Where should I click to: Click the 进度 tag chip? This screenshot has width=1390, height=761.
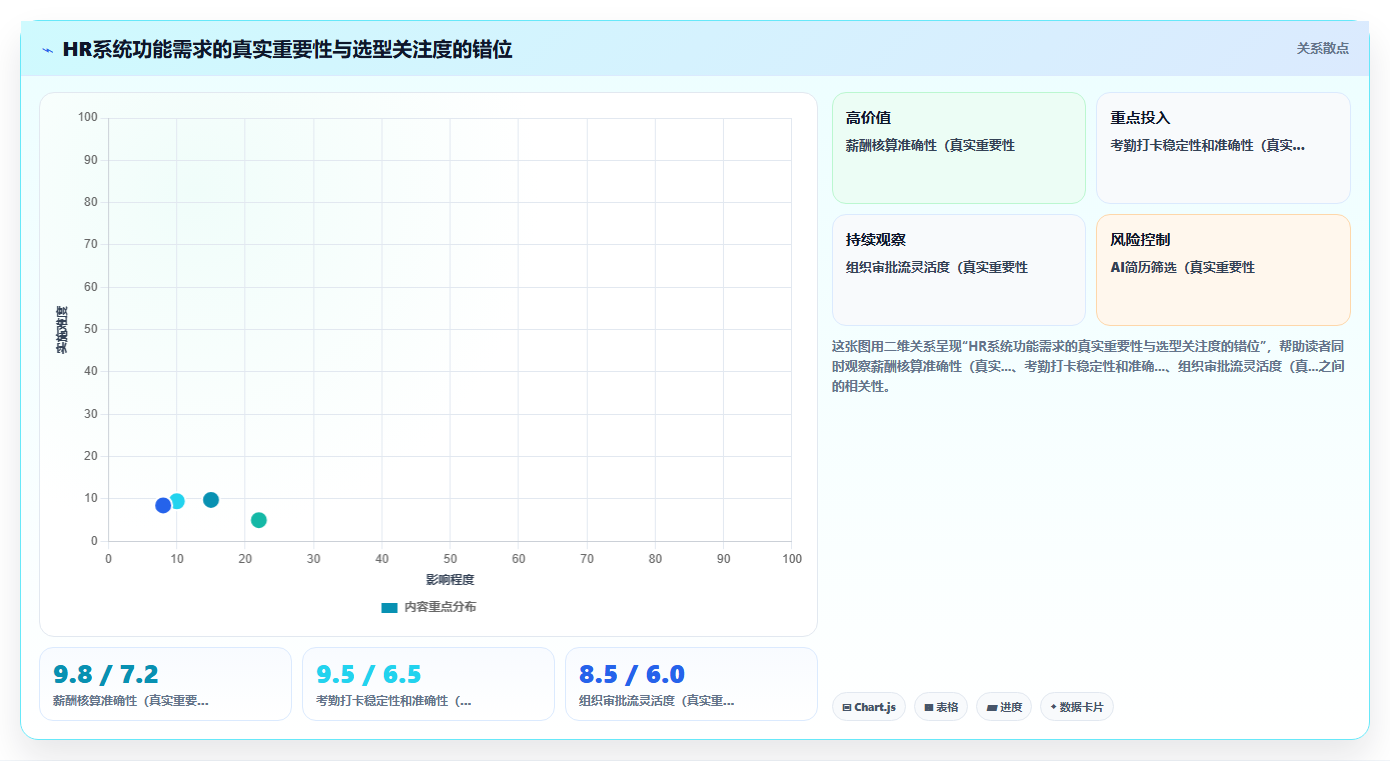click(x=1004, y=707)
